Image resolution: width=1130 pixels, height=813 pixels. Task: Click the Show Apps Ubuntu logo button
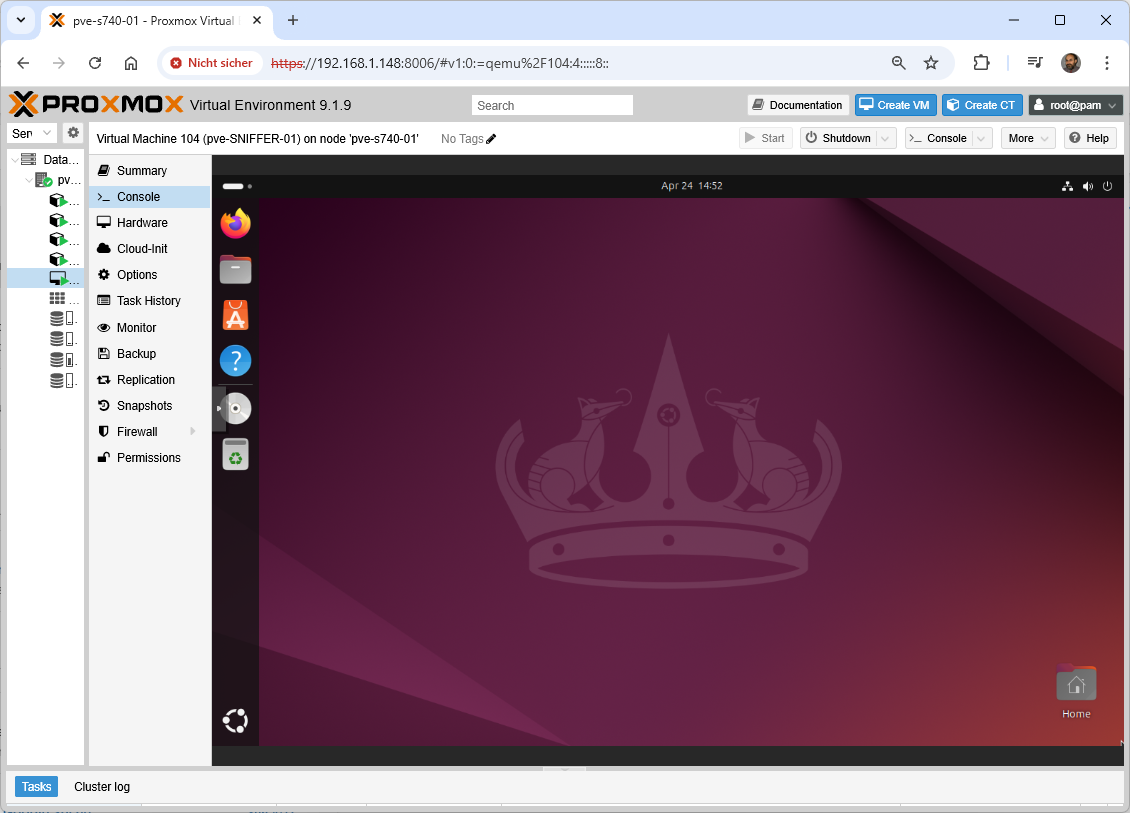click(x=235, y=720)
